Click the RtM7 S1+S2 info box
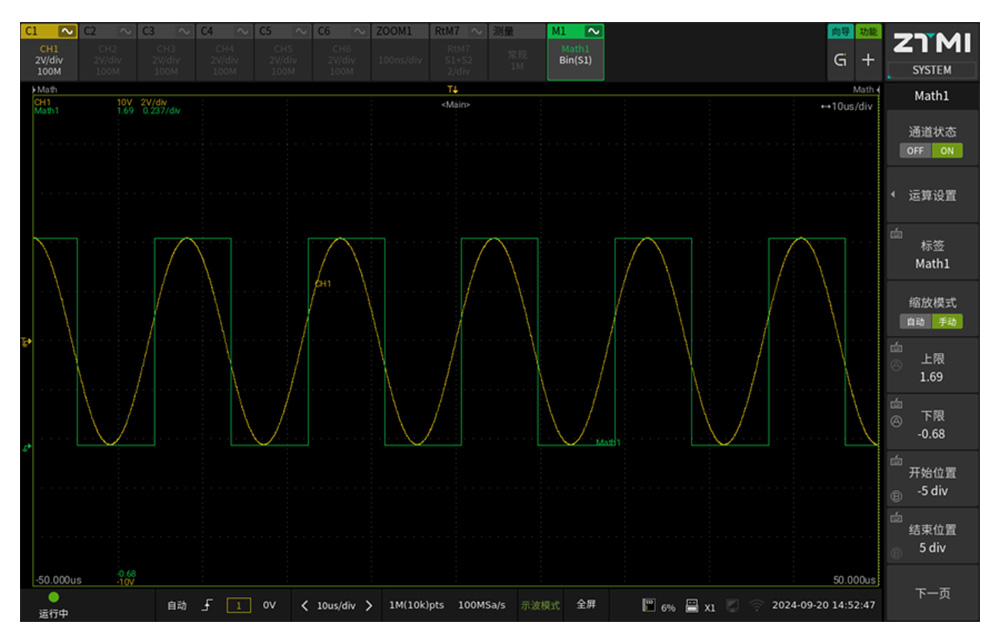 click(459, 60)
